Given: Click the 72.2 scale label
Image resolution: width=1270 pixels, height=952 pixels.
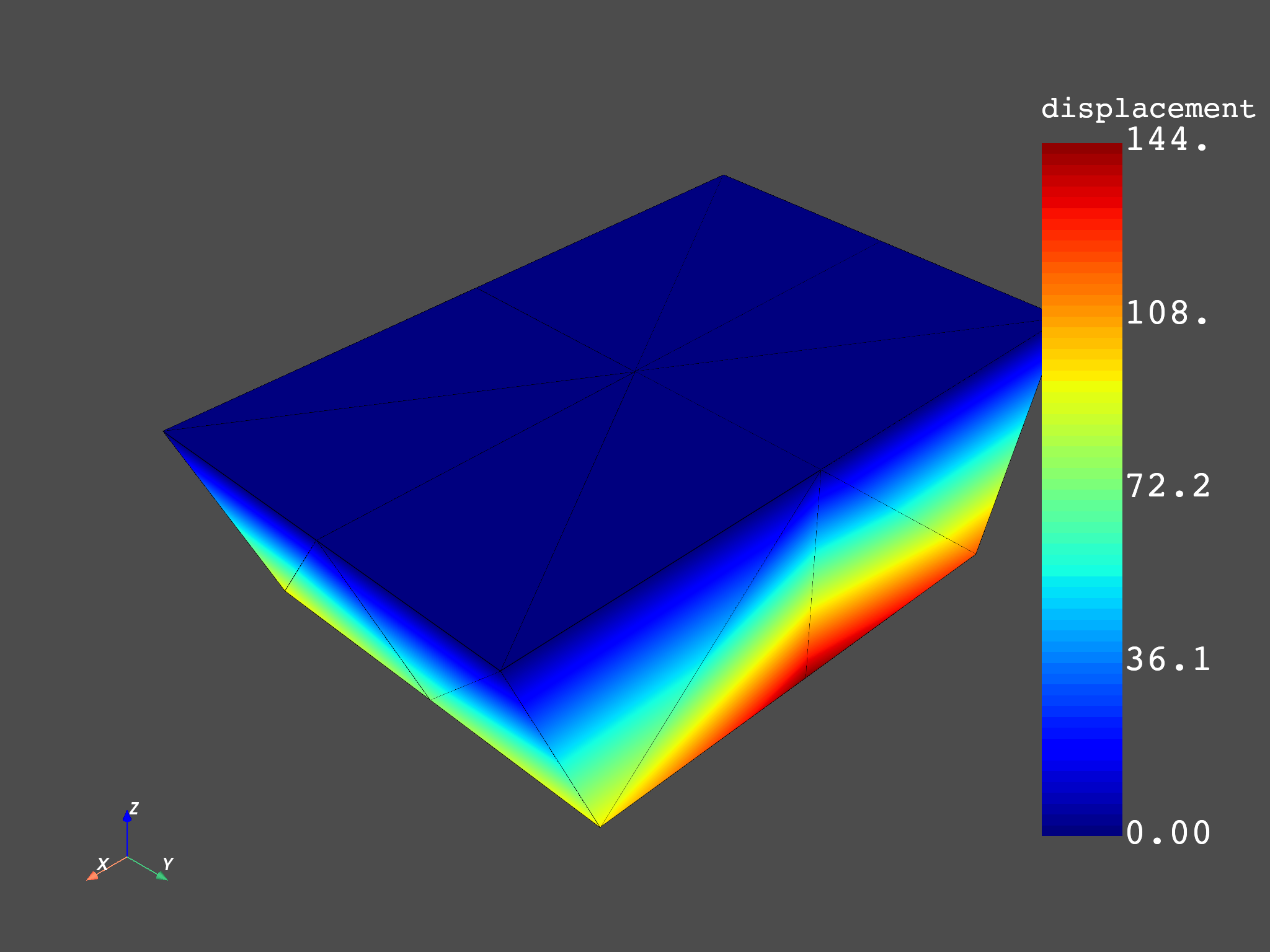Looking at the screenshot, I should (x=1168, y=487).
